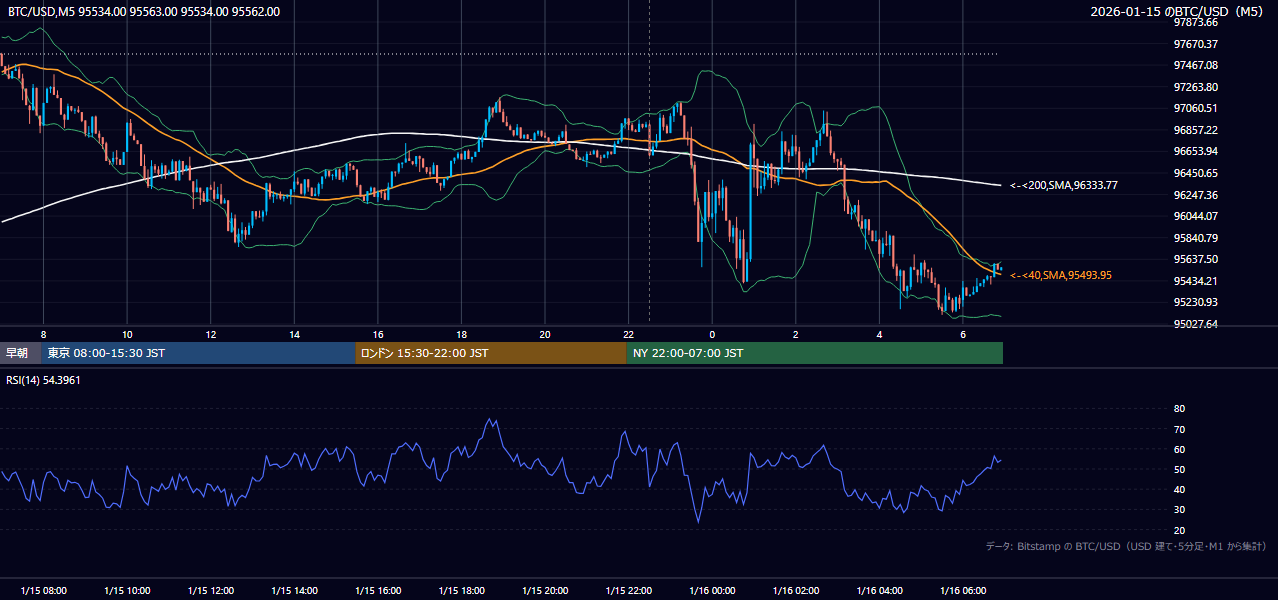This screenshot has width=1278, height=600.
Task: Click price axis label 95637.50
Action: (1195, 259)
